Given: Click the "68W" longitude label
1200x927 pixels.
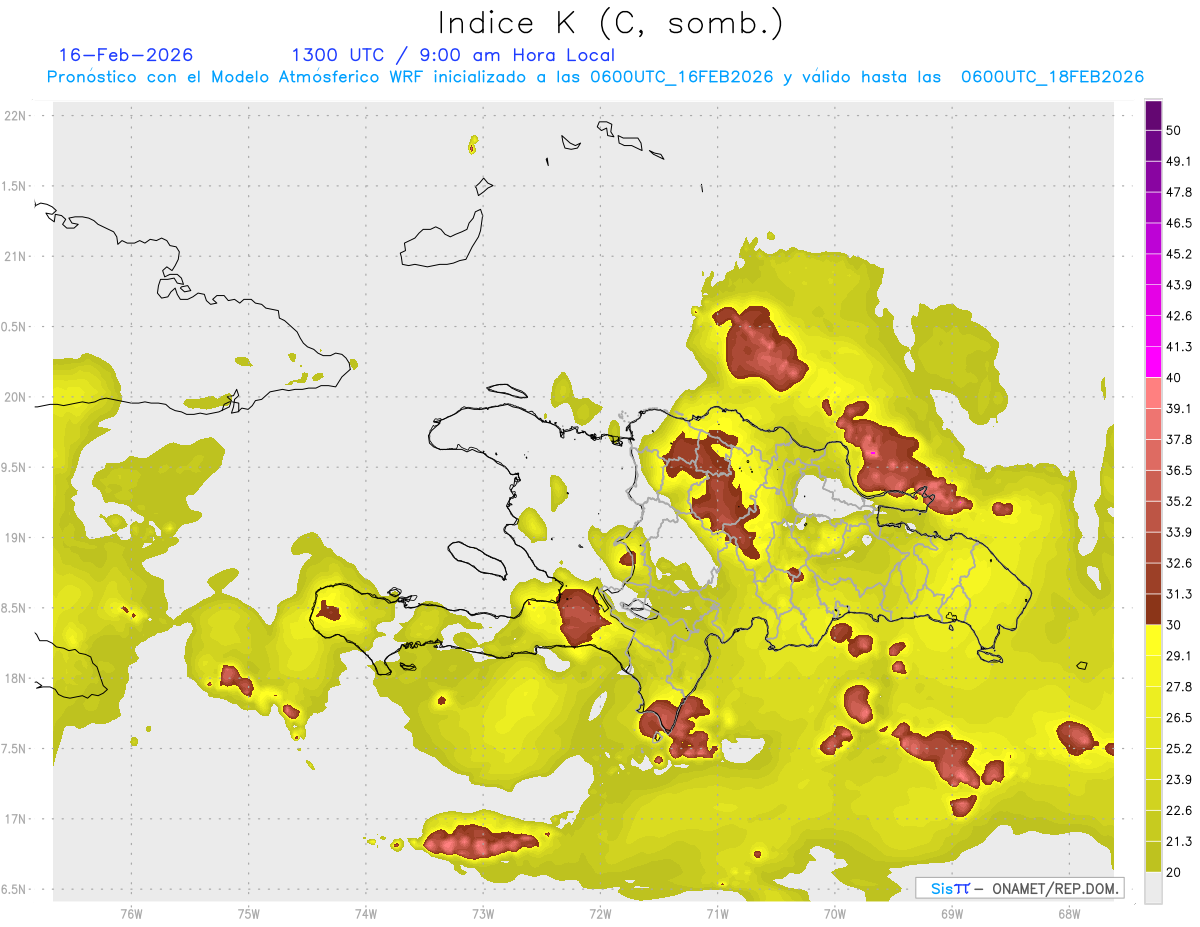Looking at the screenshot, I should click(x=1069, y=913).
